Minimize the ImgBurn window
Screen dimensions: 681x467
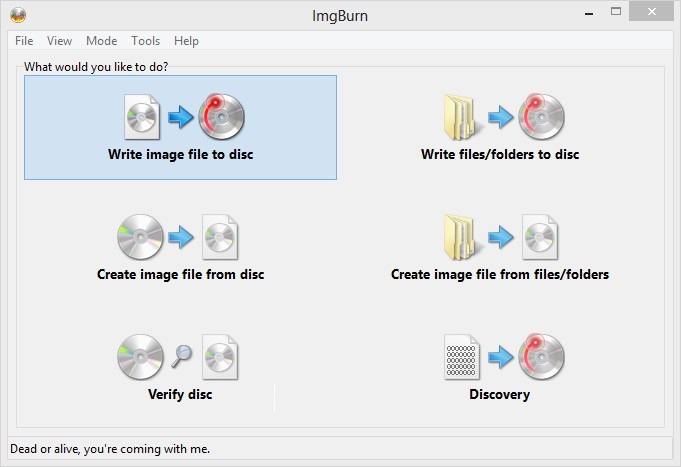coord(589,12)
